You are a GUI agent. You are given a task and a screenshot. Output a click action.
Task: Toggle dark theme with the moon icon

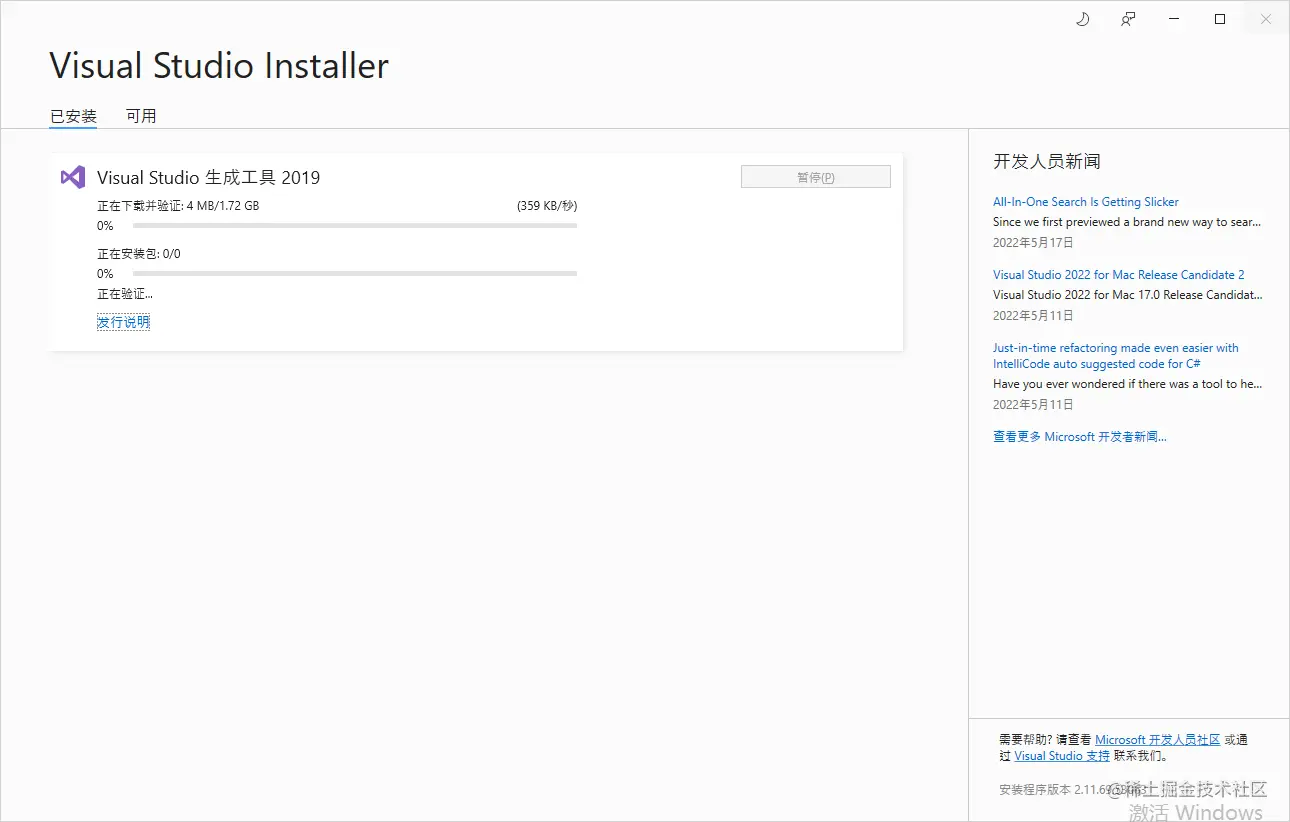[x=1082, y=19]
